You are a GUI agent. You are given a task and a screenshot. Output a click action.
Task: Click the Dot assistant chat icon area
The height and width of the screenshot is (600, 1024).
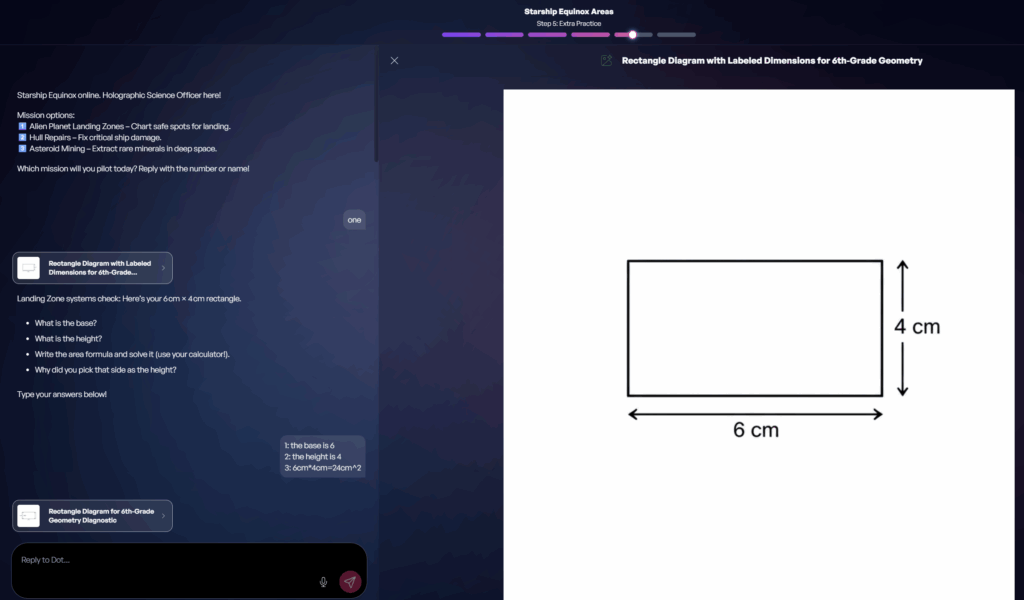tap(348, 581)
